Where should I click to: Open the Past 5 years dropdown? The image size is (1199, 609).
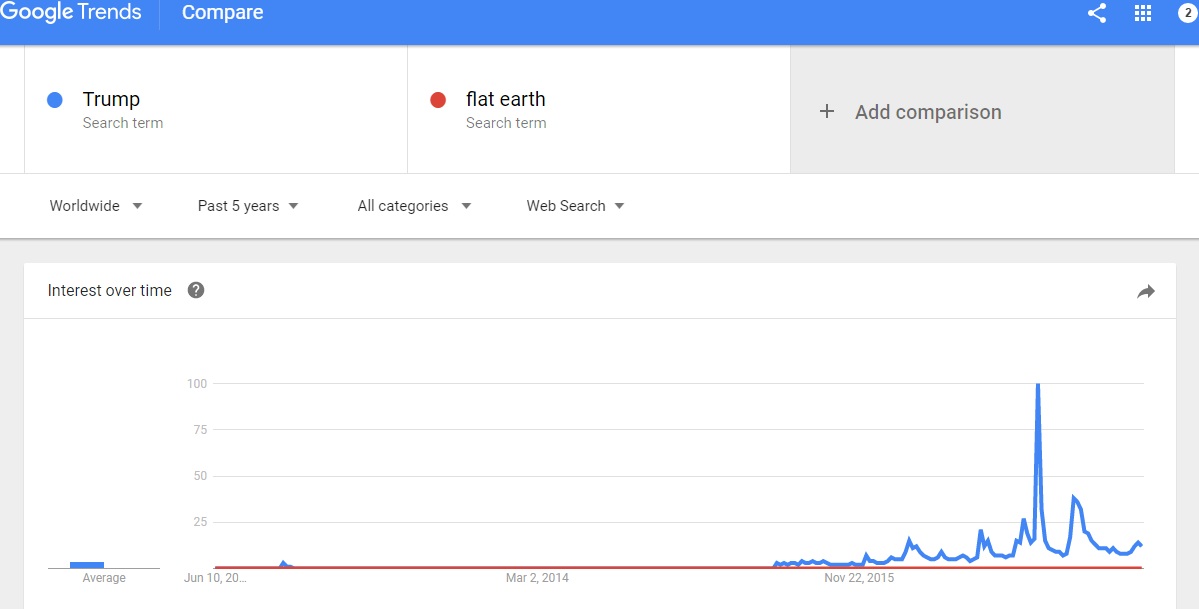tap(248, 206)
